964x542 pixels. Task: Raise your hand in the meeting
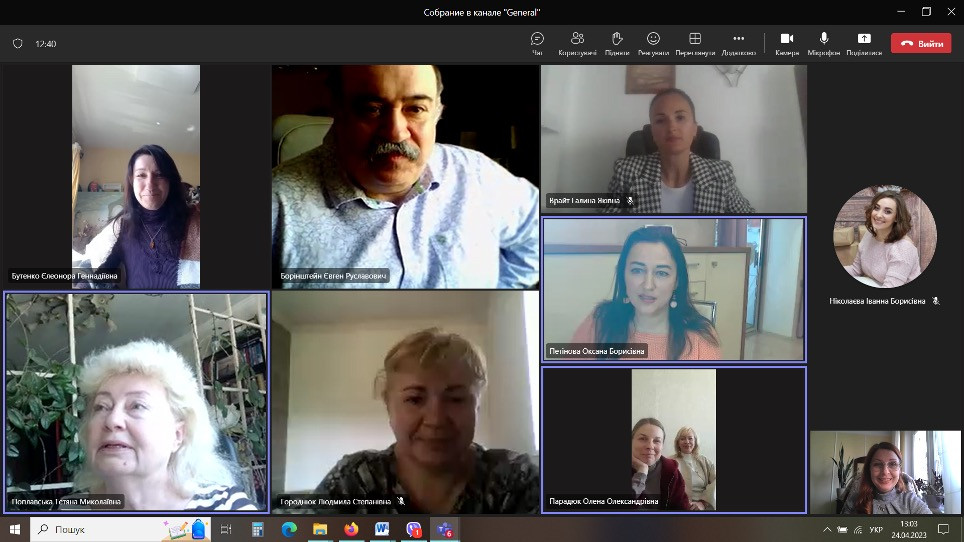617,44
